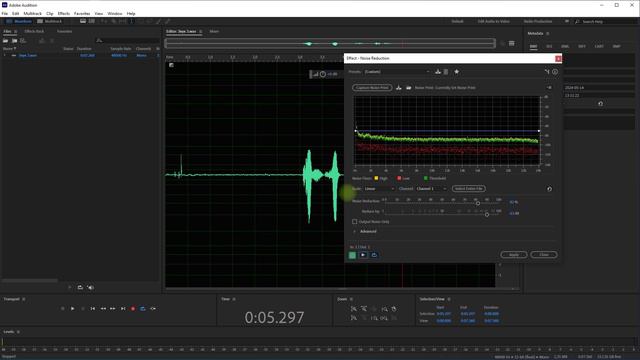640x360 pixels.
Task: Click Zoom Out amplitude icon
Action: pos(364,309)
